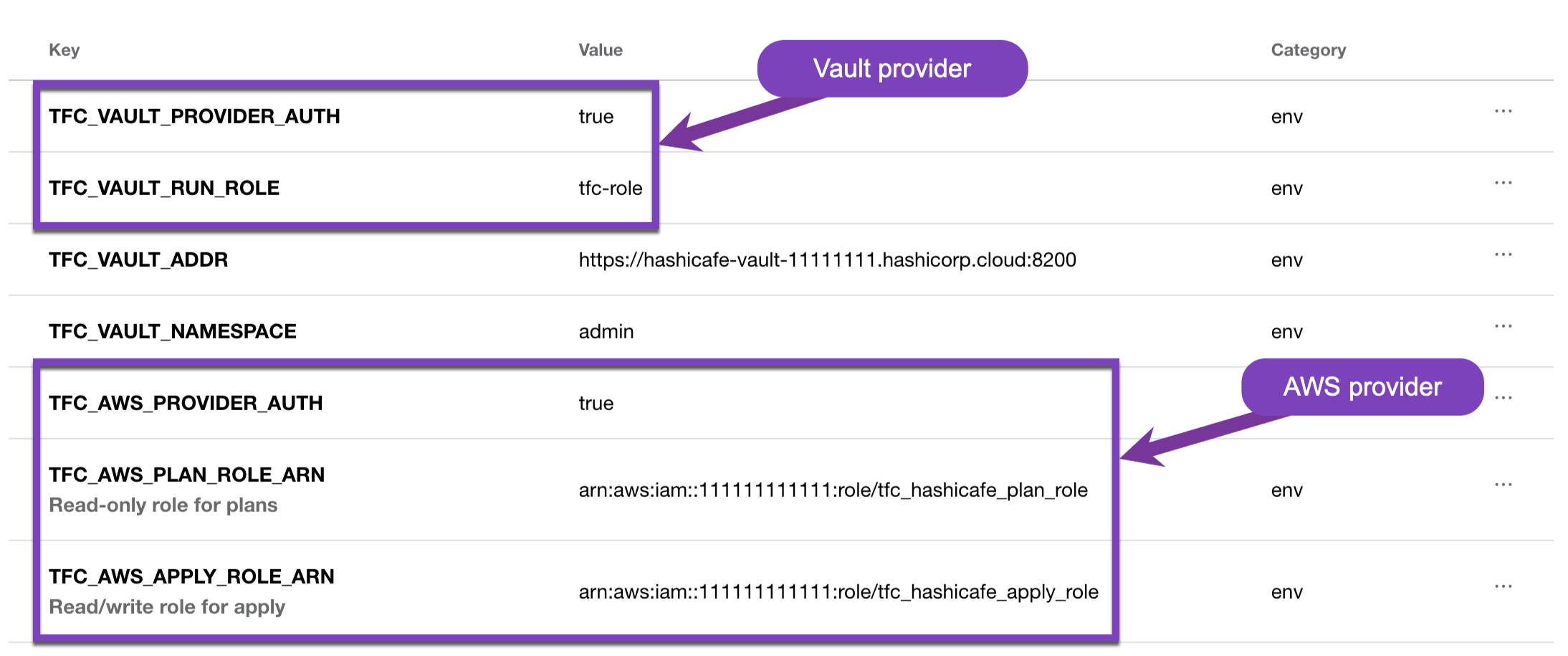Viewport: 1568px width, 656px height.
Task: Show actions menu for TFC_AWS_PLAN_ROLE_ARN
Action: coord(1503,485)
